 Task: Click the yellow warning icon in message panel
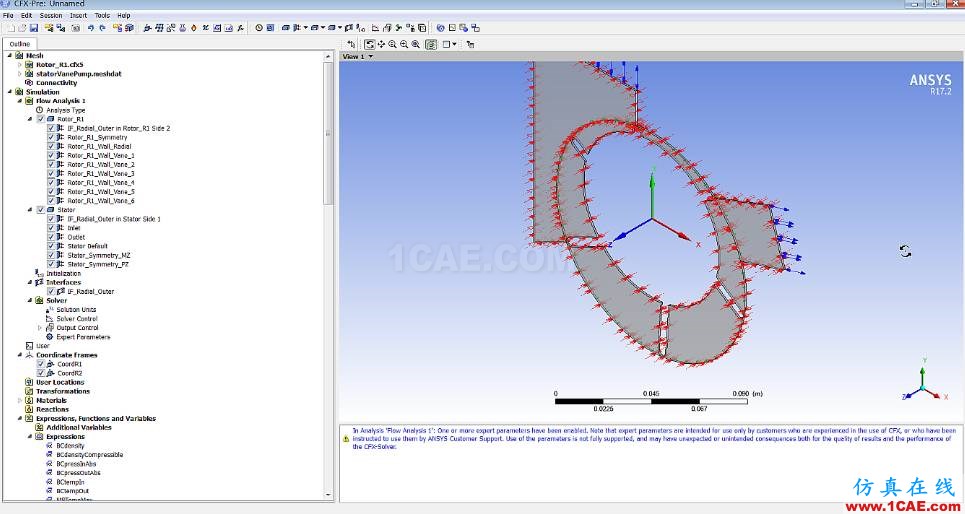[x=346, y=439]
